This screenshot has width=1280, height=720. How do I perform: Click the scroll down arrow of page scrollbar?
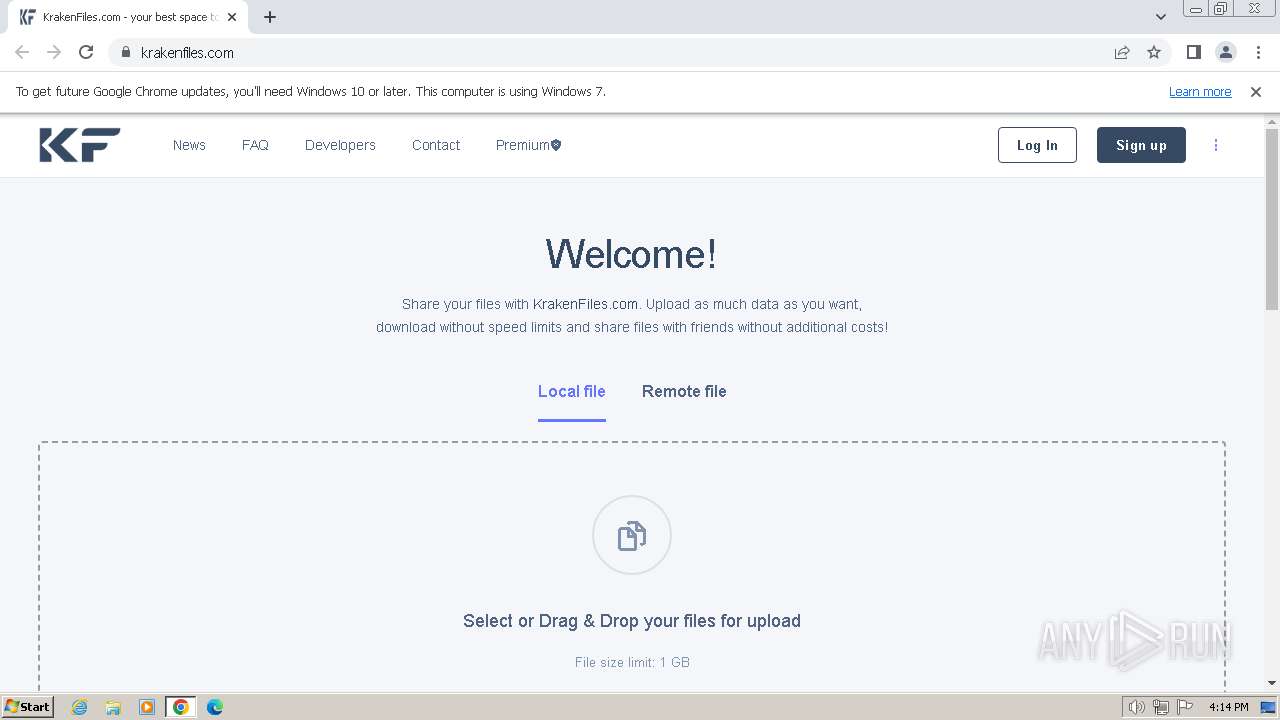(1272, 683)
